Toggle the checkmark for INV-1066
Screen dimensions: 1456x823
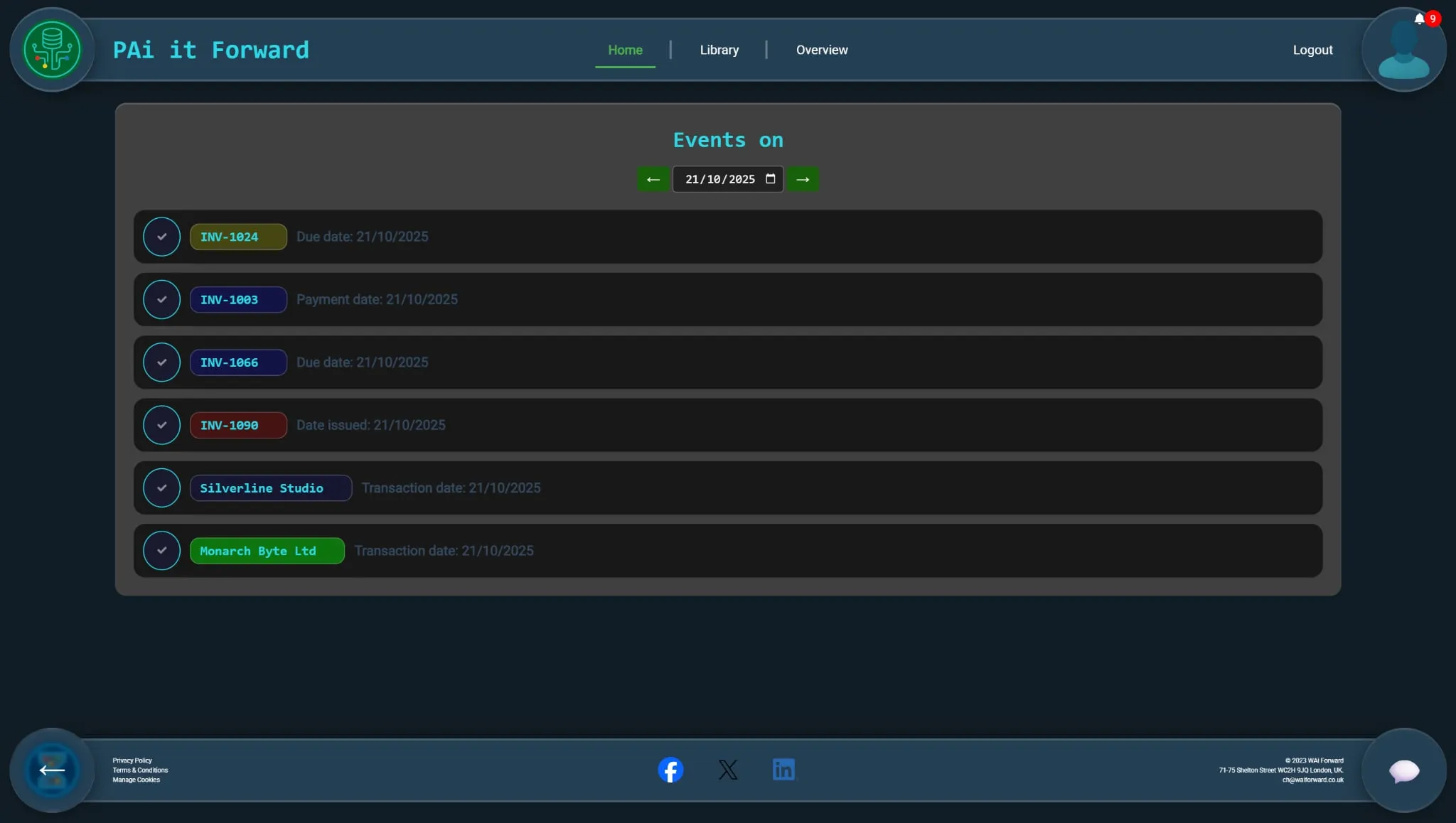161,362
